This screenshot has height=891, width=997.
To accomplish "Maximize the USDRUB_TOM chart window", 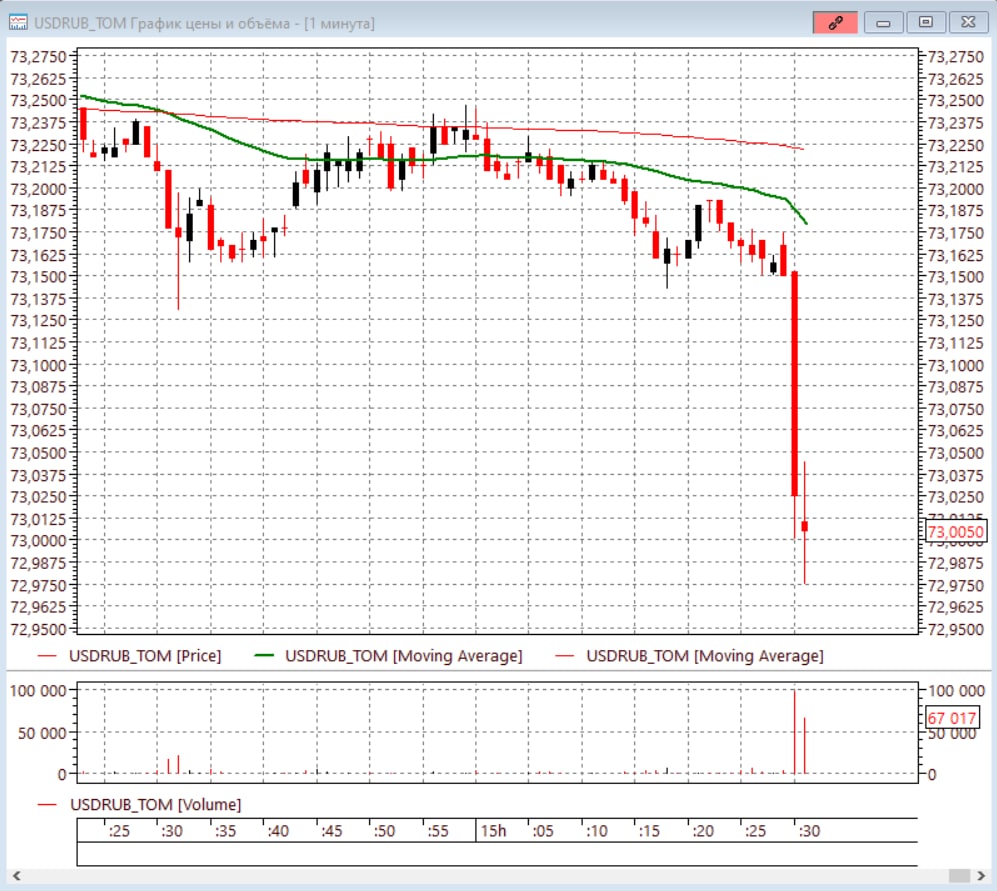I will 926,23.
